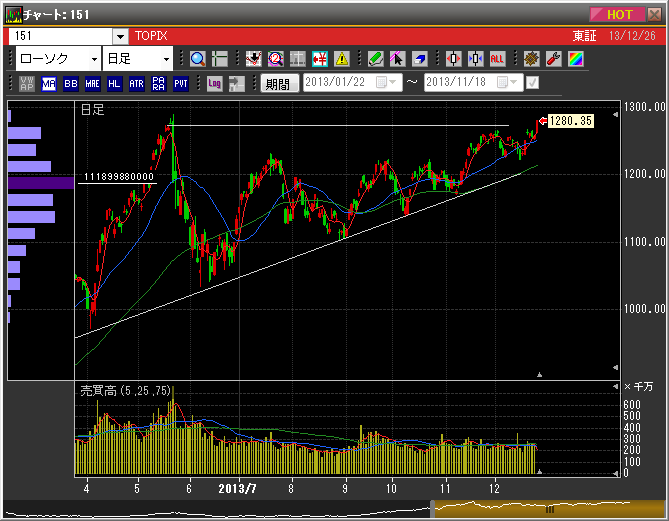Toggle the PARA parabolic indicator

(159, 84)
